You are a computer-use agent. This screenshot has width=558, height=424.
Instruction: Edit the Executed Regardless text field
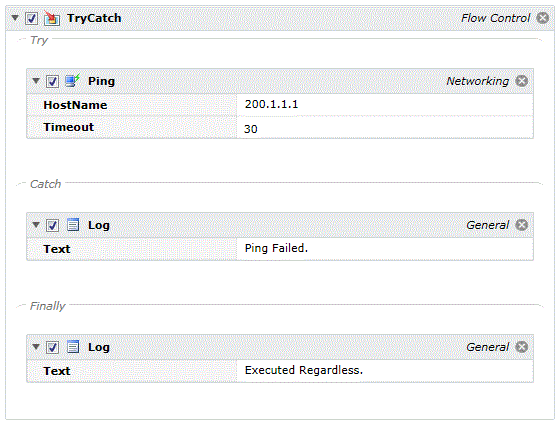click(x=385, y=371)
